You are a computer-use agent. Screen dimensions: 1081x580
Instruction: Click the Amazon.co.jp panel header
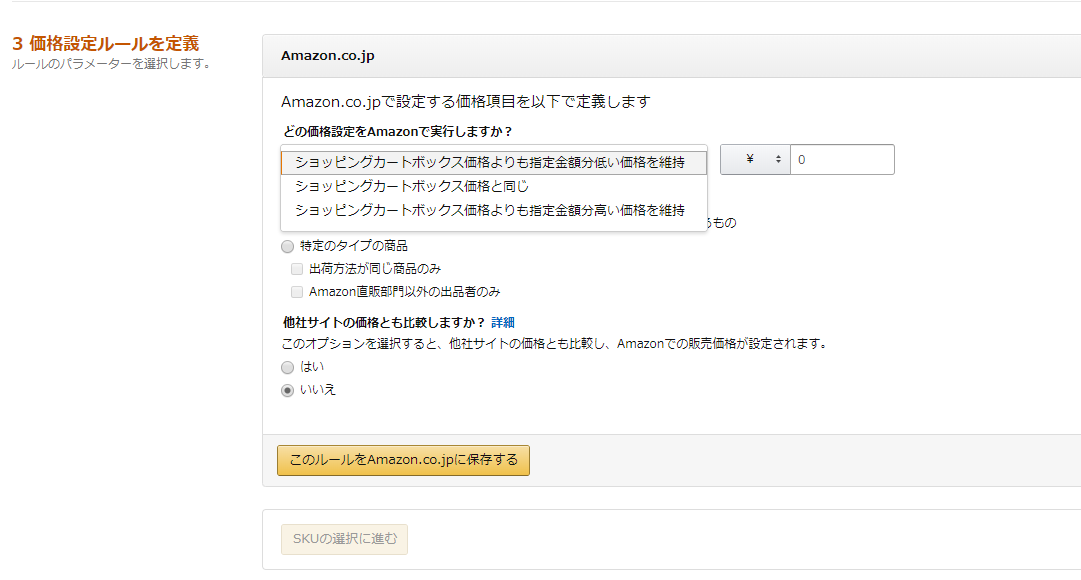click(x=328, y=56)
